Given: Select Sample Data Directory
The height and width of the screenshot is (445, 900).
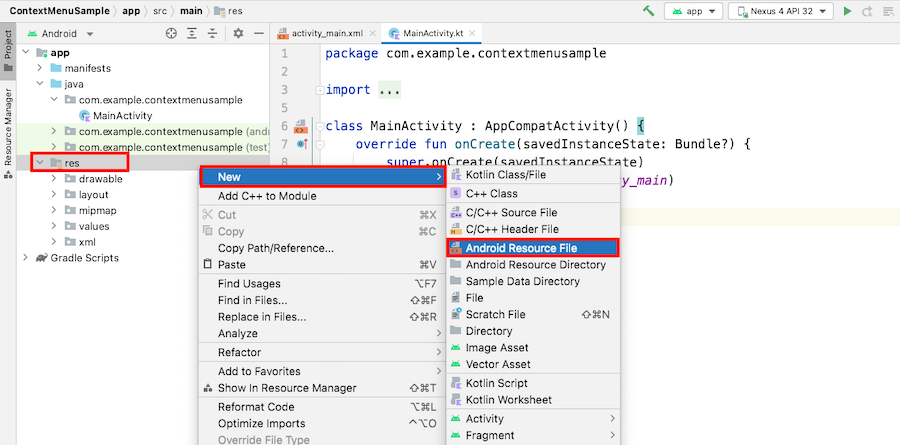Looking at the screenshot, I should click(533, 281).
